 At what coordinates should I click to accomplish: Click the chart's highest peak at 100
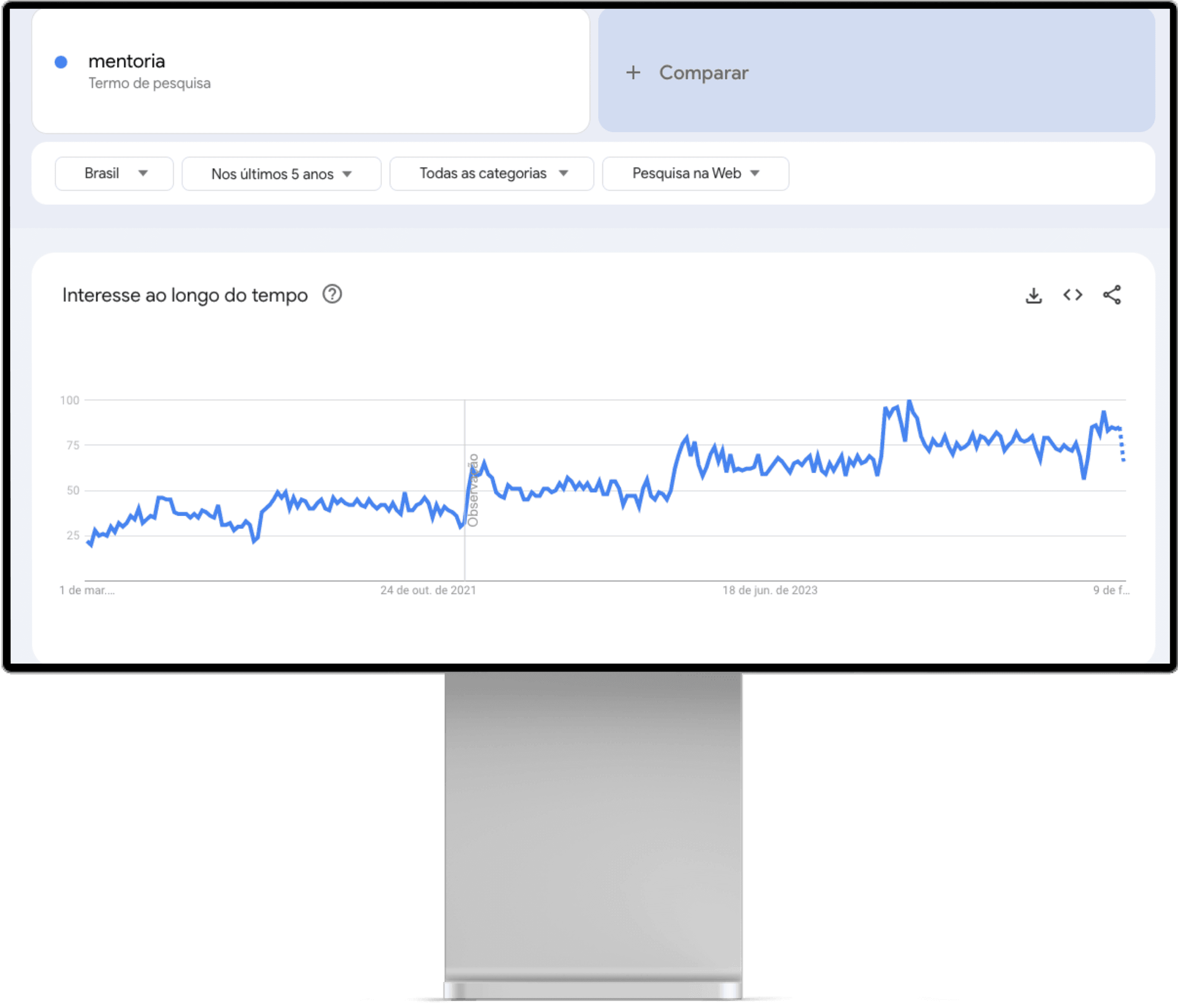[x=909, y=403]
